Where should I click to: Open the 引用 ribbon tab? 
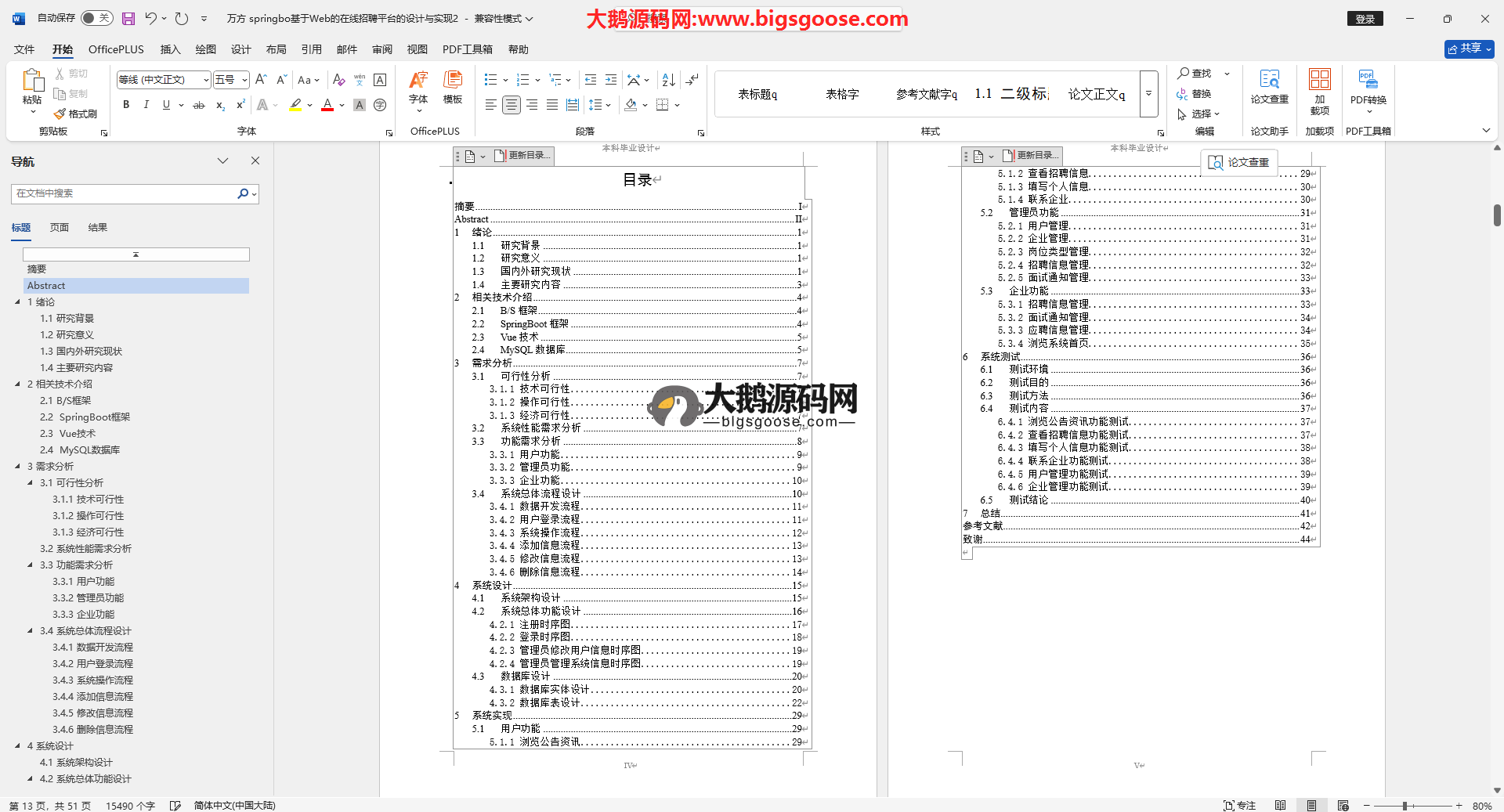pos(311,49)
